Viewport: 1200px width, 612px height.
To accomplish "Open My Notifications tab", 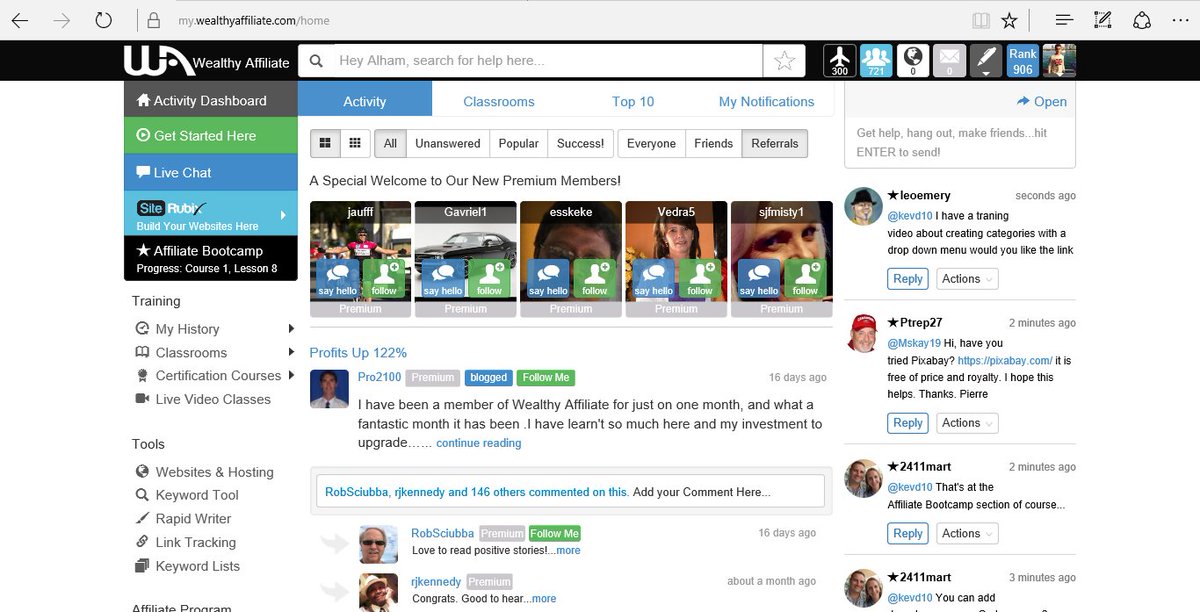I will pyautogui.click(x=766, y=101).
